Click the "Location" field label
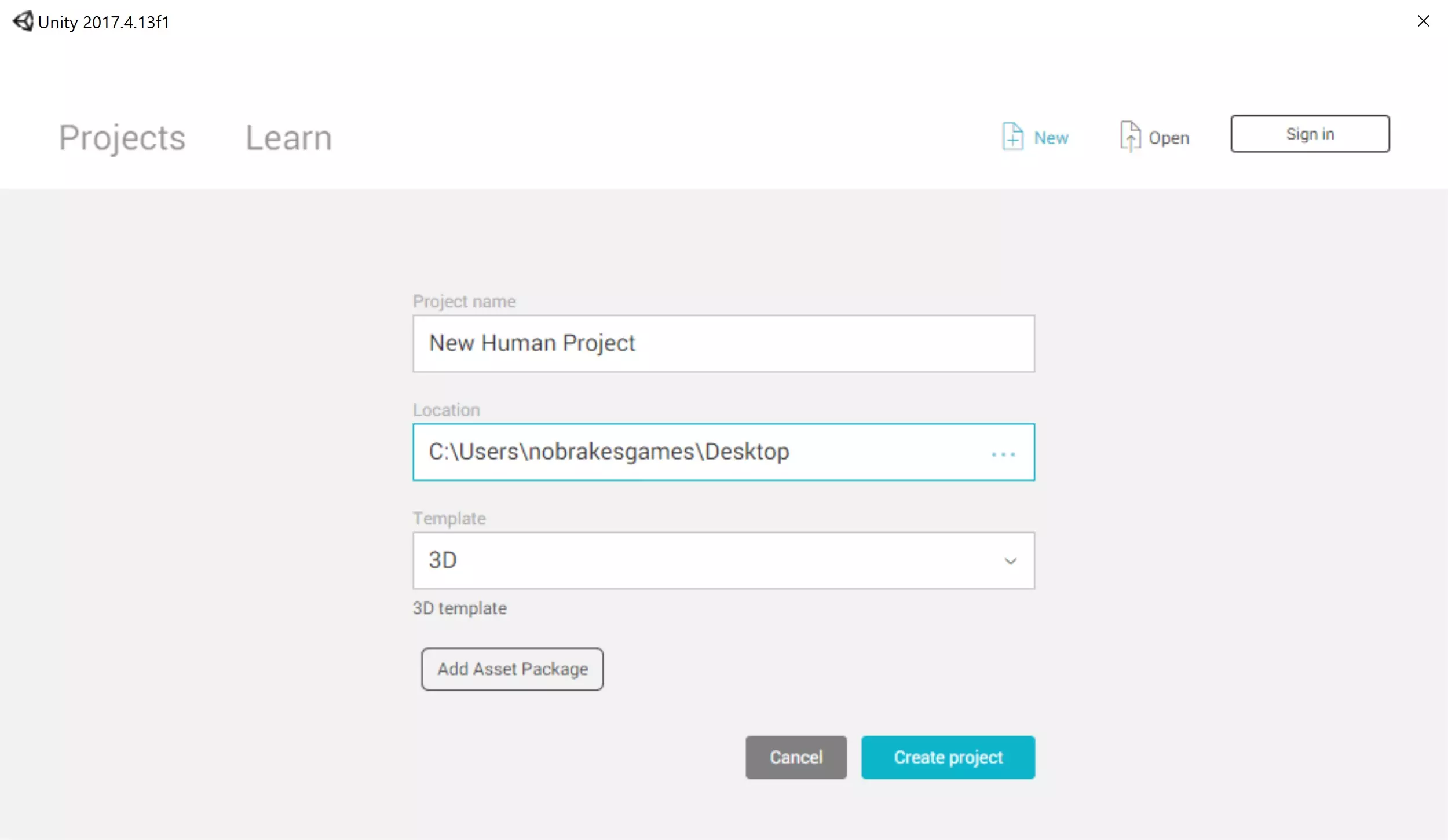The width and height of the screenshot is (1448, 840). 446,410
